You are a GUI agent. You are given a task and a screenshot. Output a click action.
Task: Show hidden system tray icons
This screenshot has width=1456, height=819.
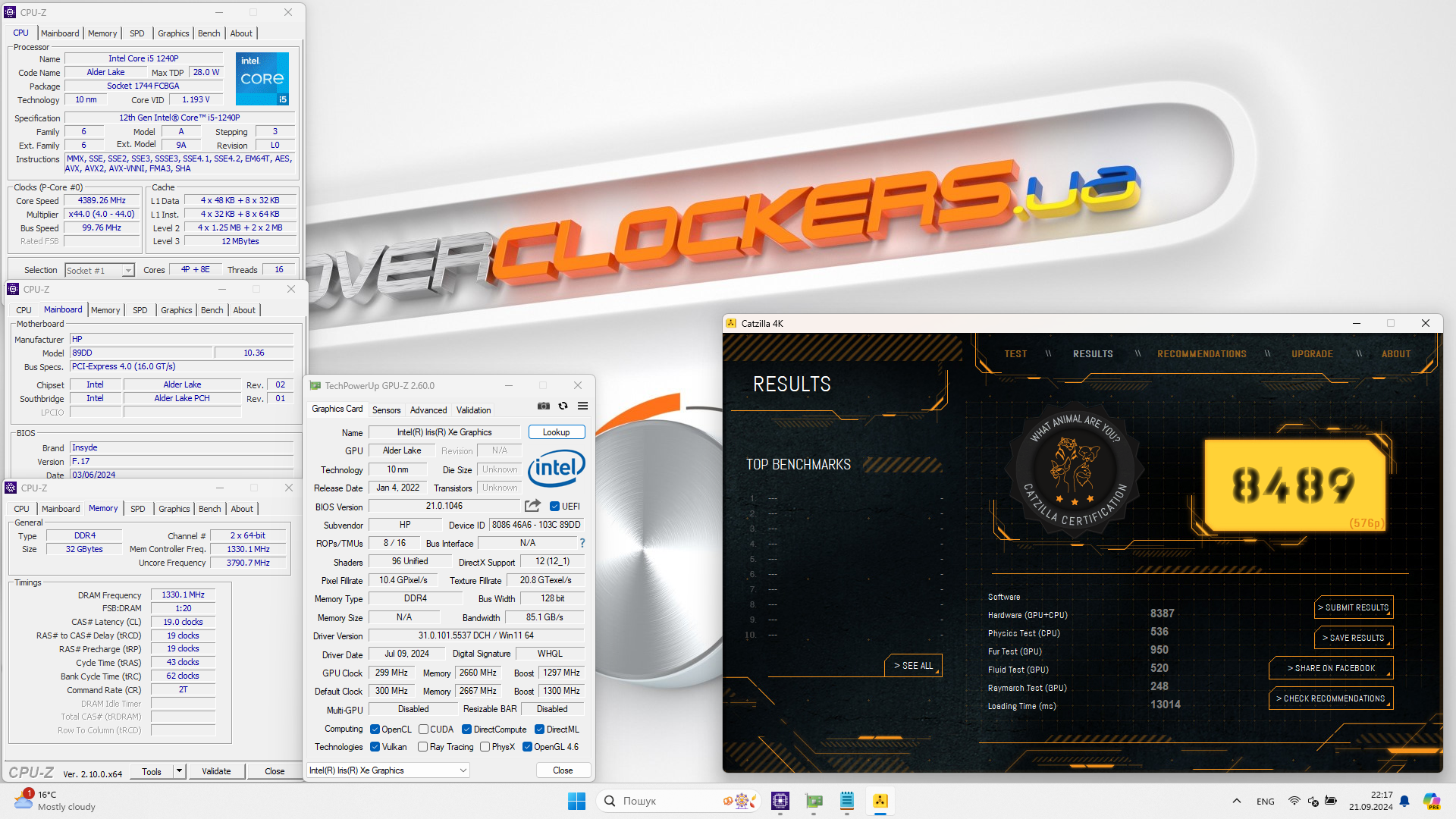coord(1237,801)
